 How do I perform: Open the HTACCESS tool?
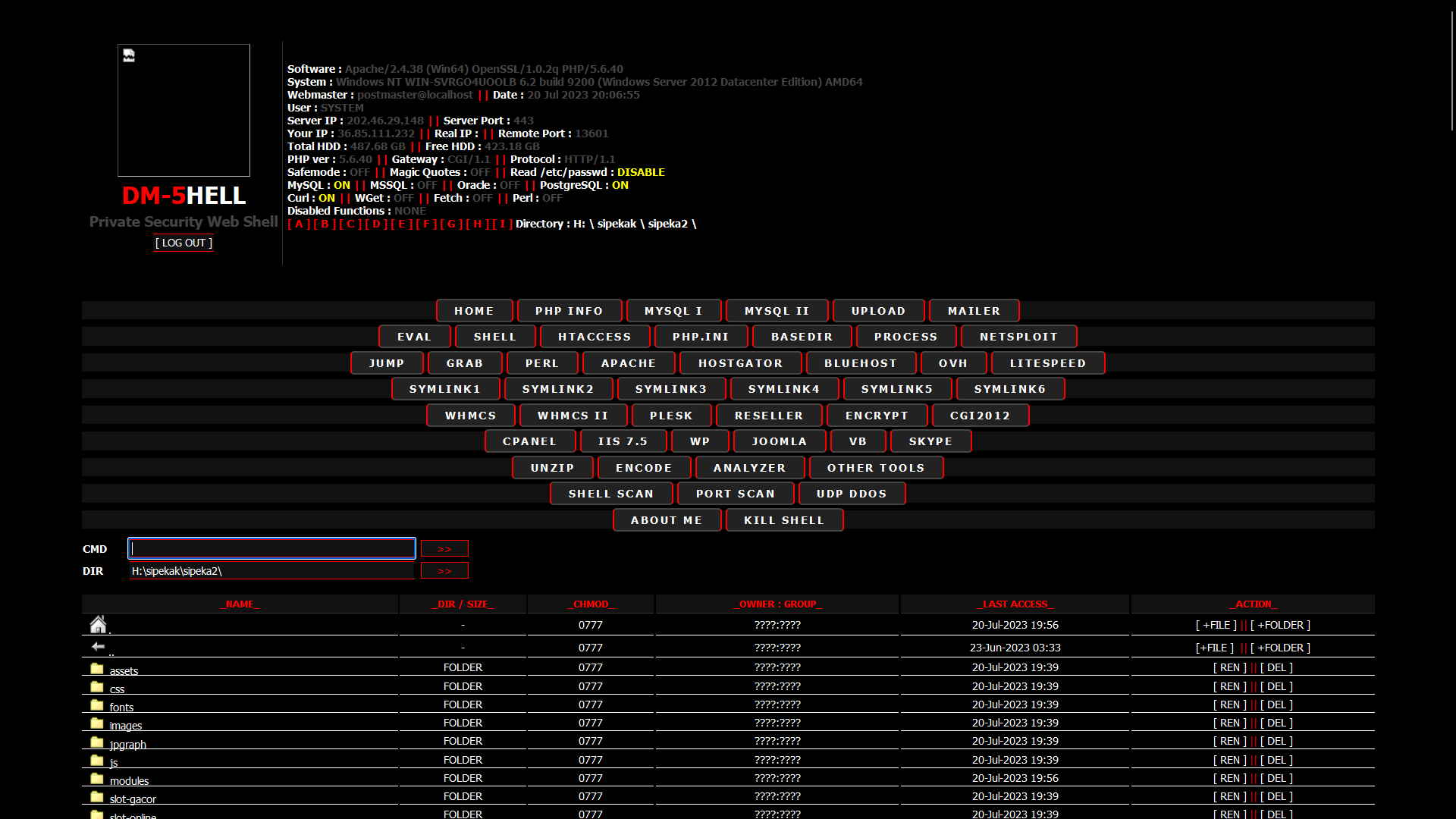tap(595, 337)
